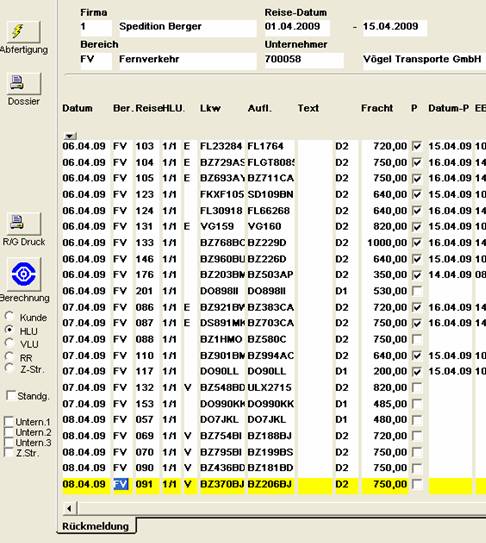Select the Z-Str. radio button
The image size is (486, 543).
[x=10, y=368]
